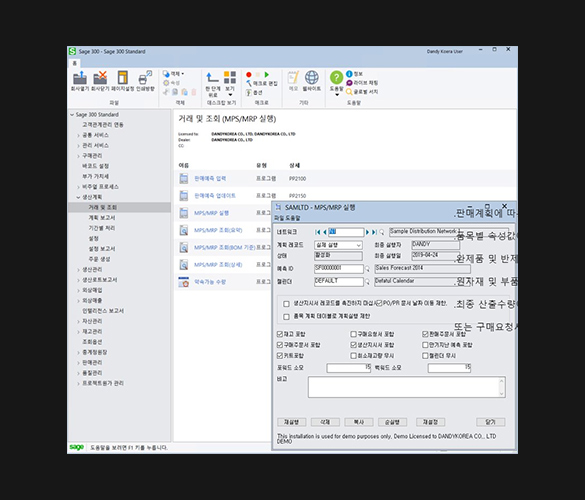
Task: Open the 페이지설정 (Page Setup) icon
Action: (122, 78)
